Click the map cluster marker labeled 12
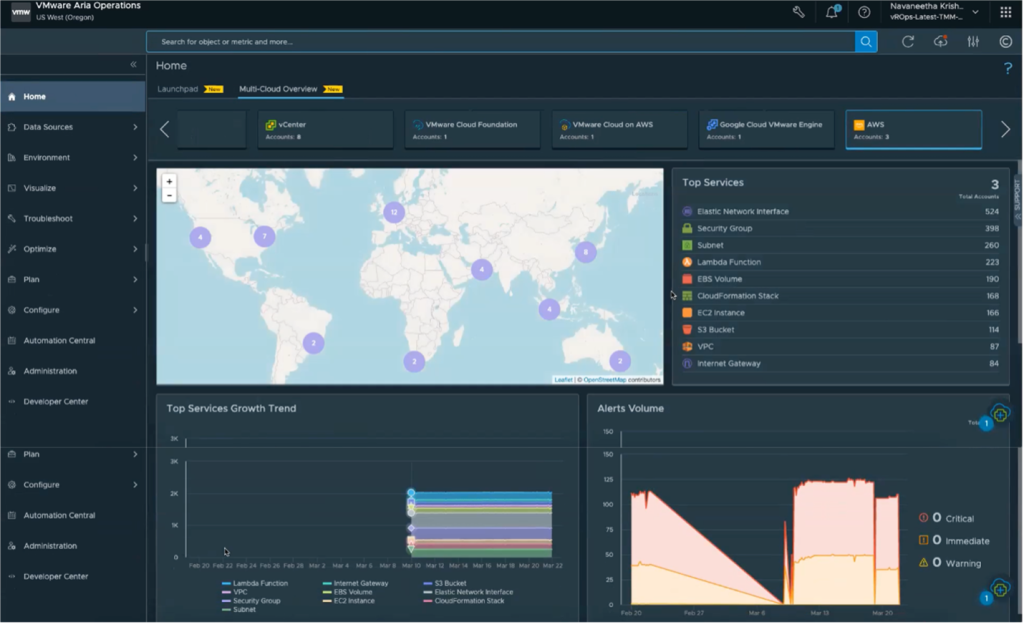 click(394, 212)
